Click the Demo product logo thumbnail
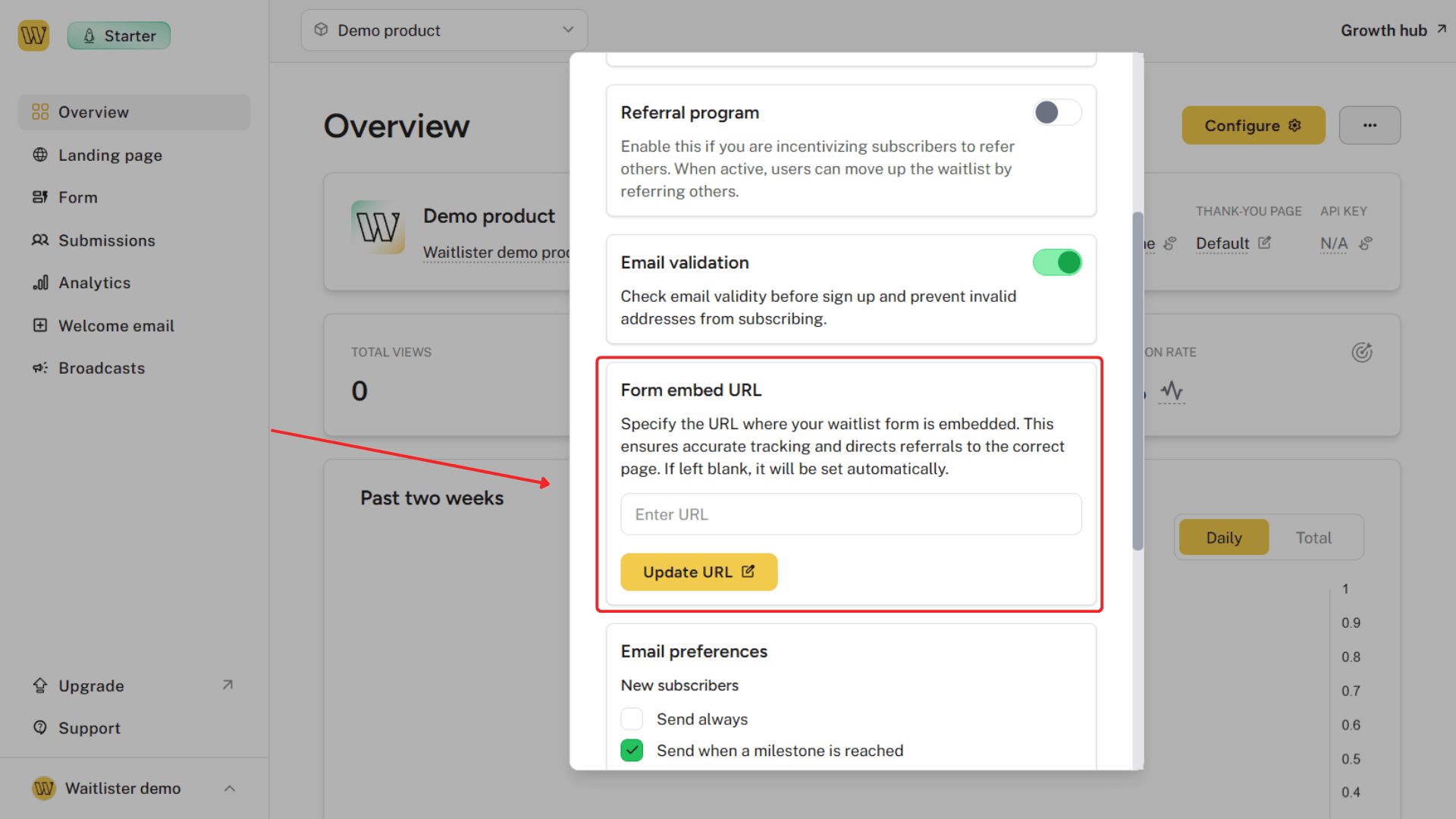Viewport: 1456px width, 819px height. coord(378,227)
